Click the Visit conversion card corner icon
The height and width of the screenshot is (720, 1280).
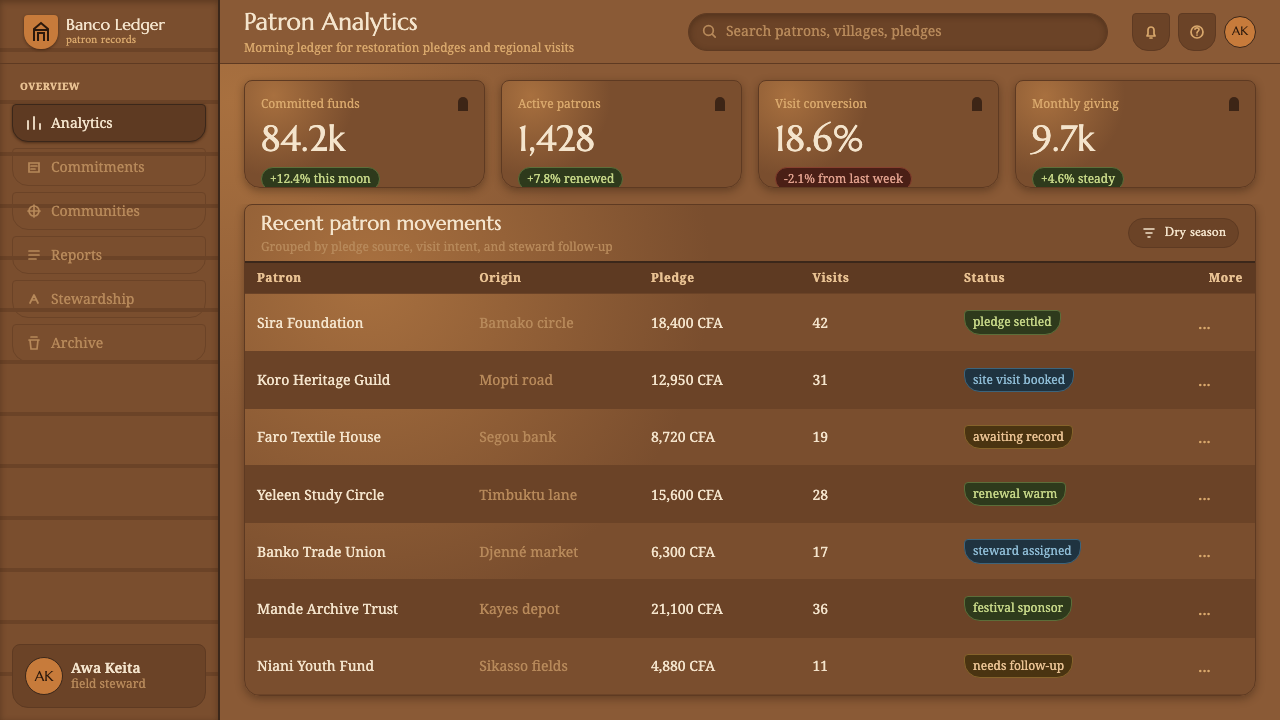tap(977, 104)
